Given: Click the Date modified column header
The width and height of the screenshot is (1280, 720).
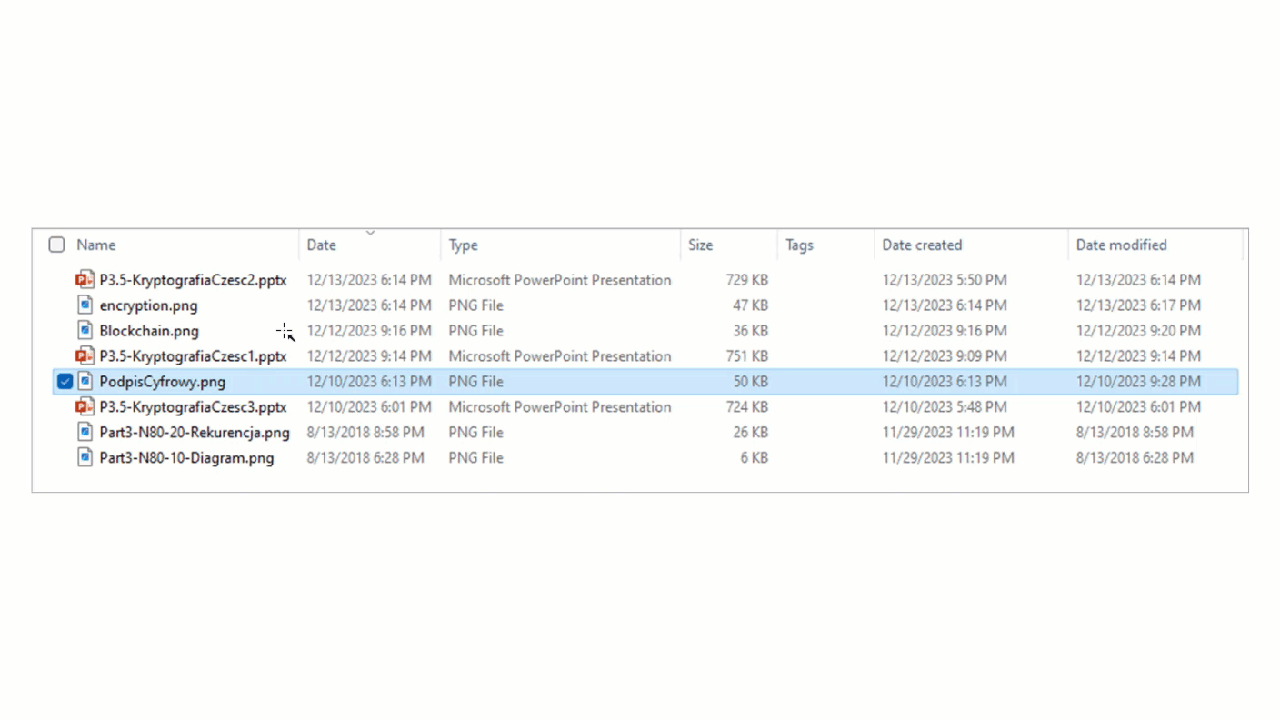Looking at the screenshot, I should point(1121,245).
